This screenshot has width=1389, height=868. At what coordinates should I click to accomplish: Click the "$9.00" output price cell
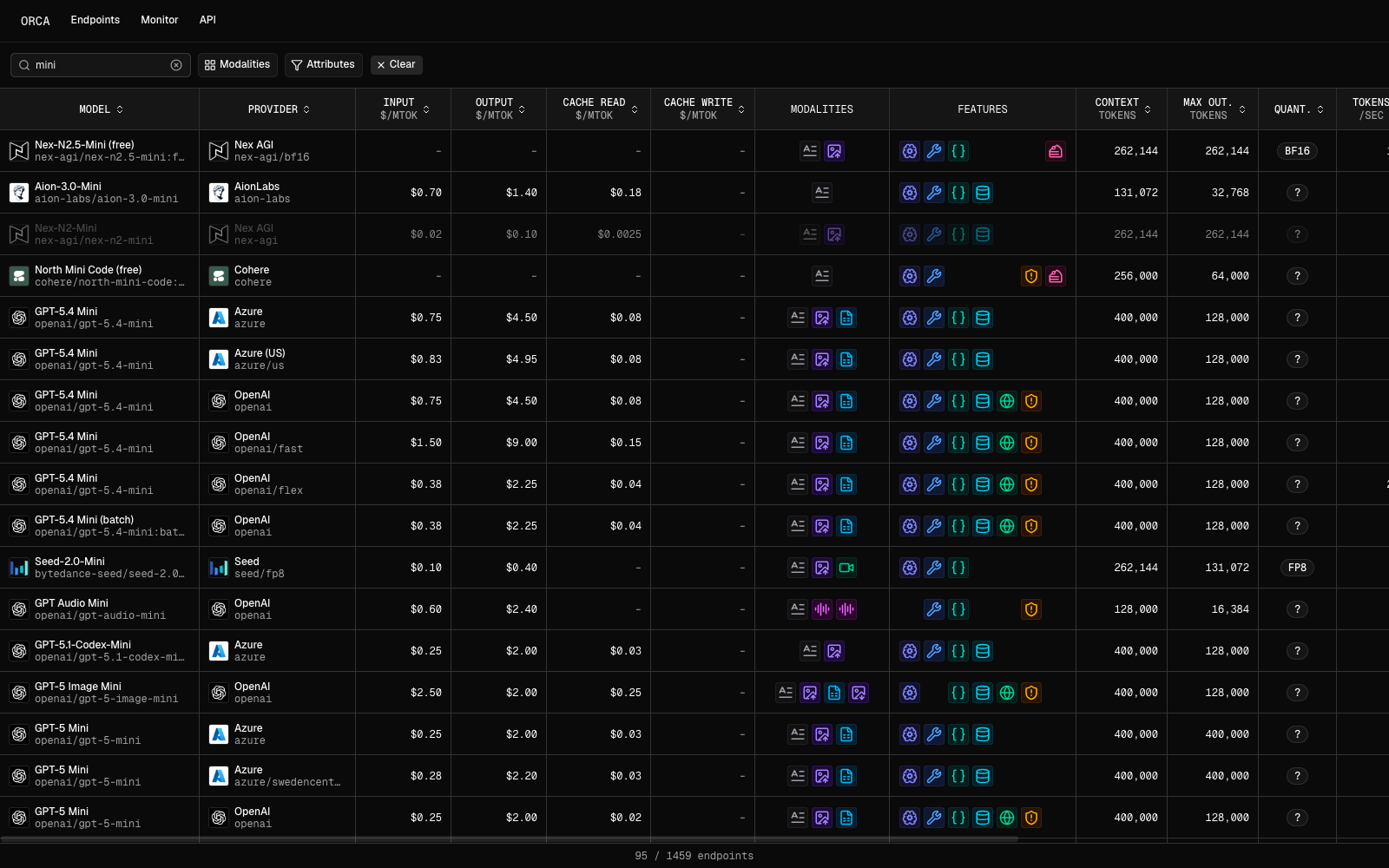(x=522, y=443)
